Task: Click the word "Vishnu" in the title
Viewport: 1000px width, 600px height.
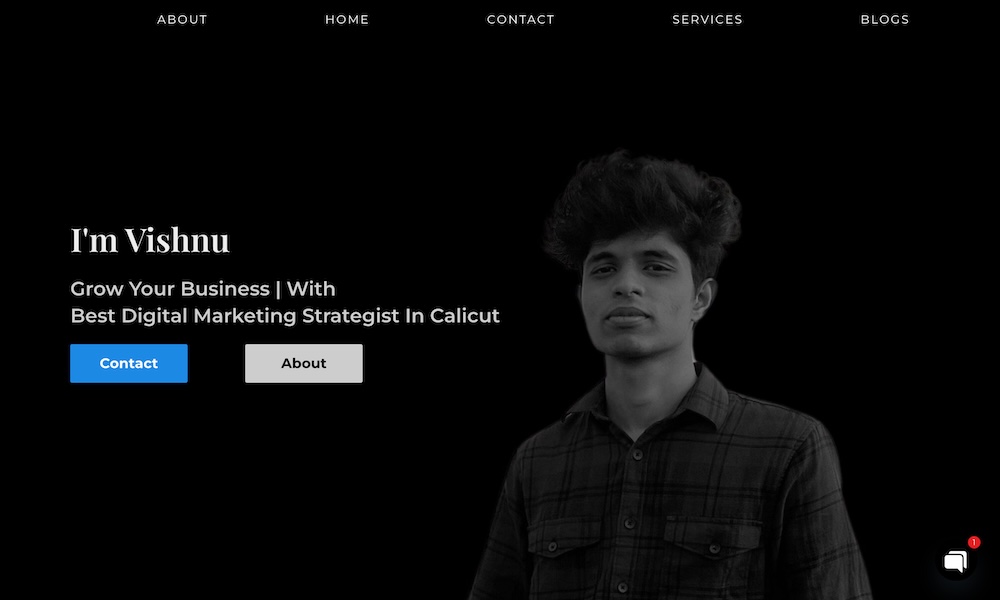Action: [177, 240]
